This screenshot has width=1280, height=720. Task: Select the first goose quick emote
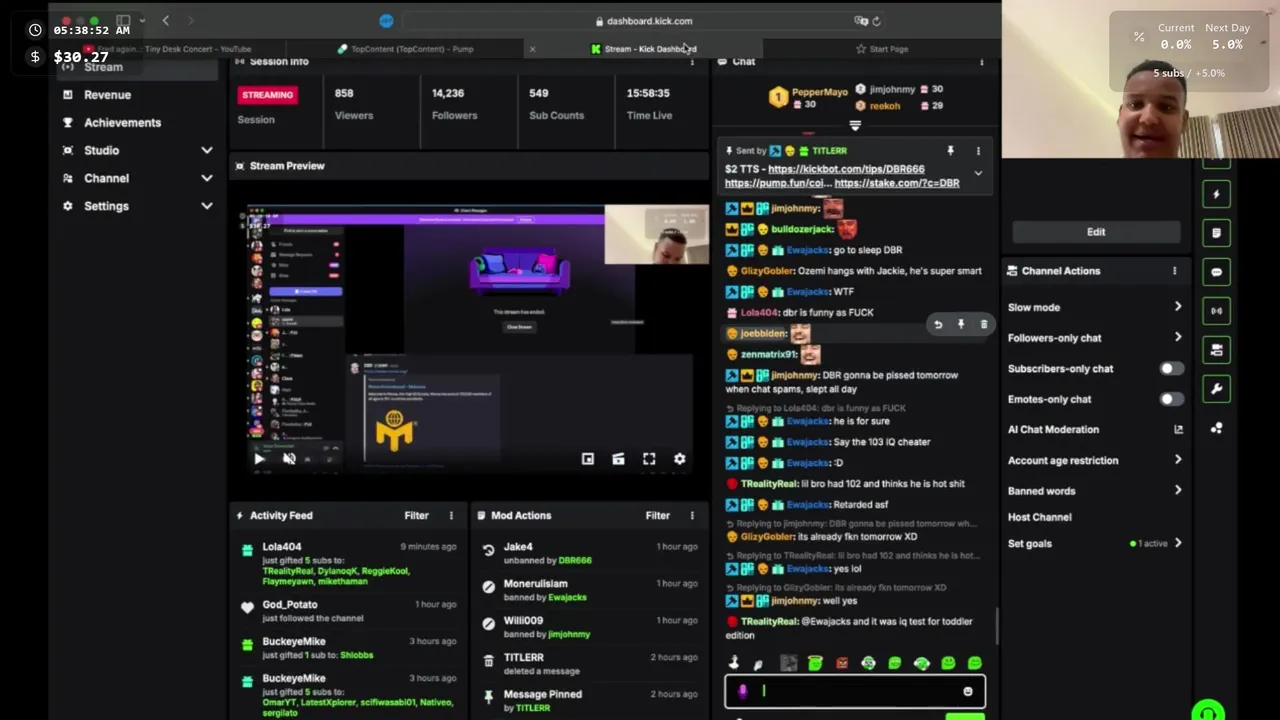734,663
